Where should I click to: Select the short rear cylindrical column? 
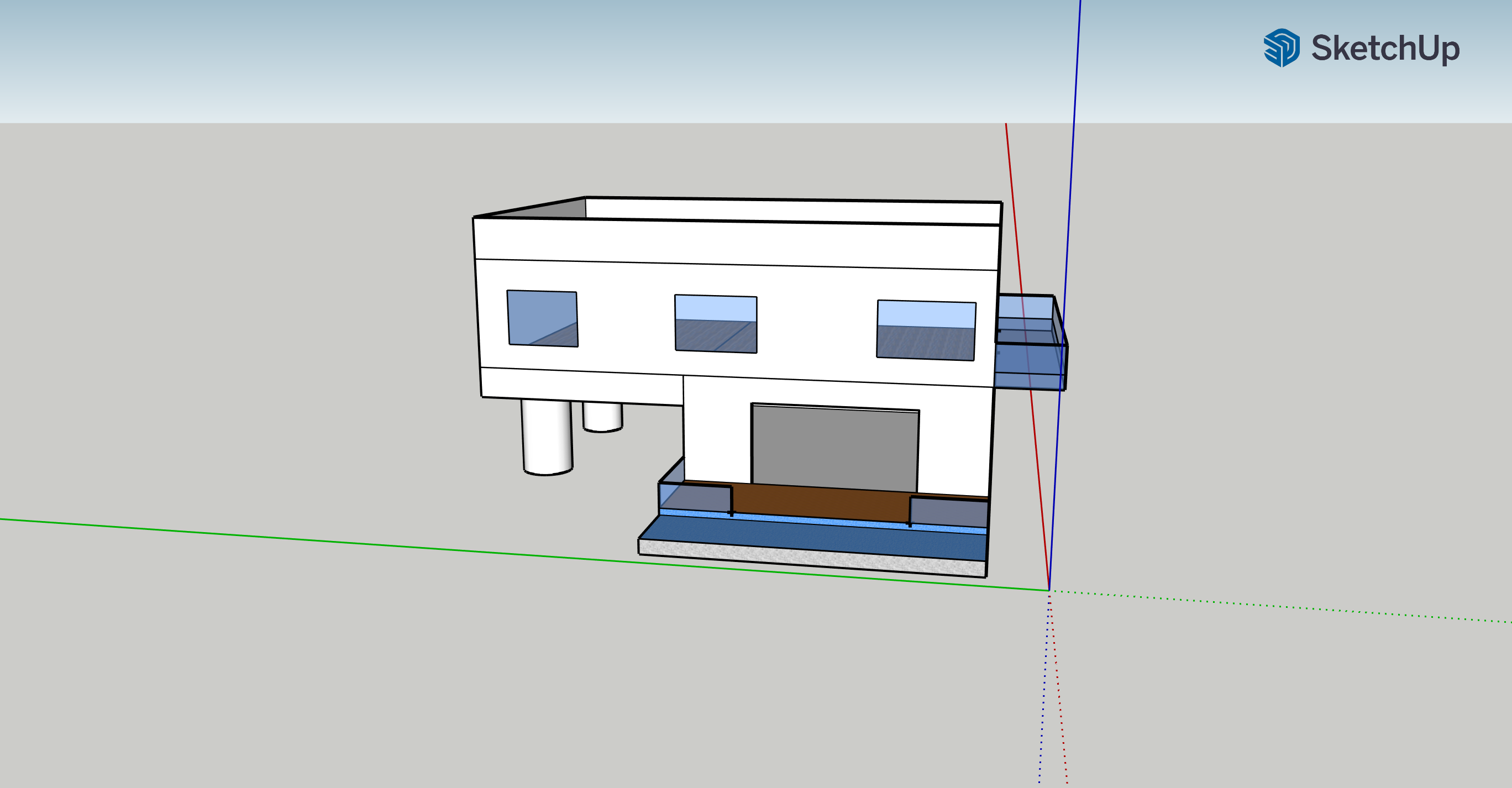603,417
